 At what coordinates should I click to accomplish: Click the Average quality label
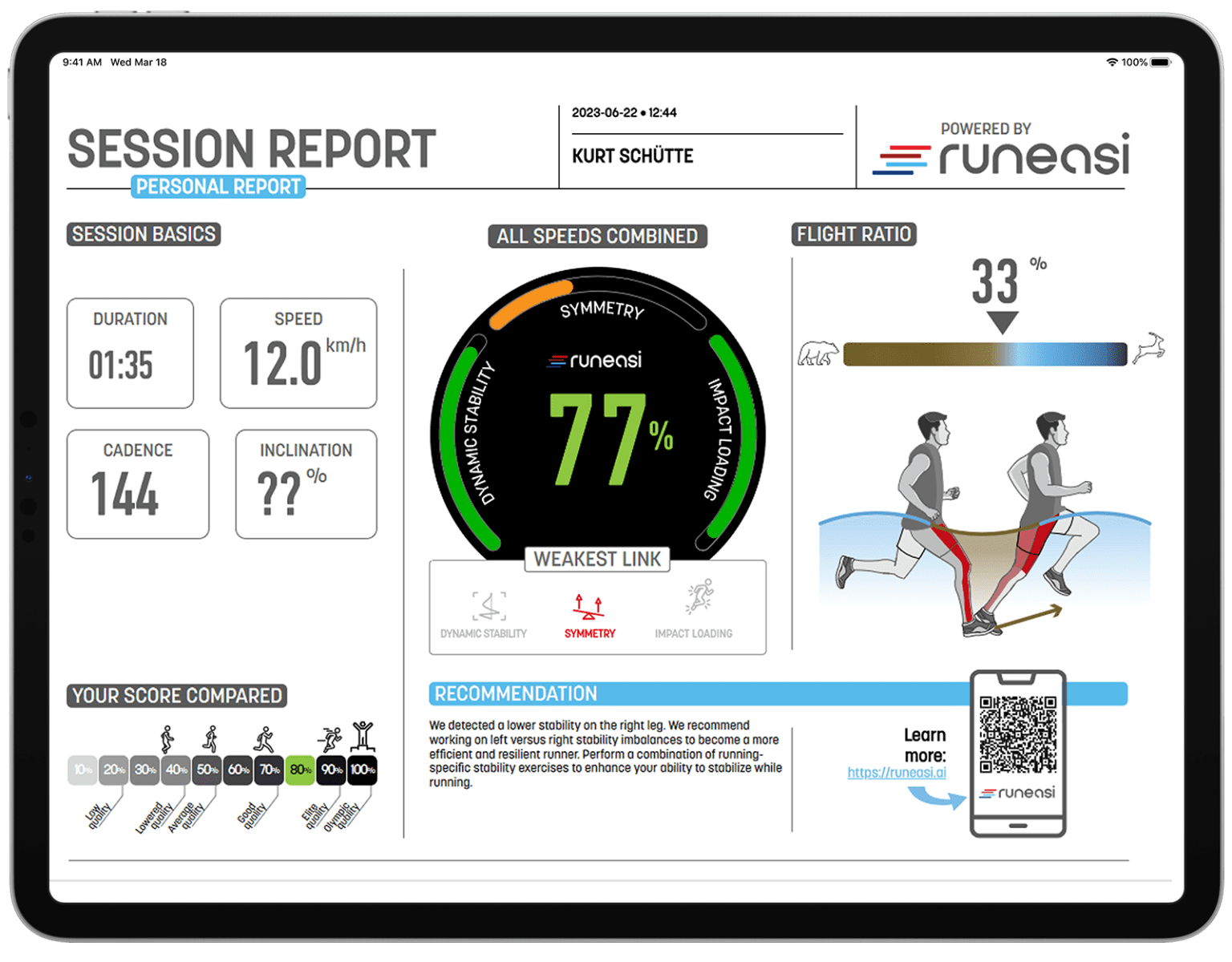(x=186, y=817)
